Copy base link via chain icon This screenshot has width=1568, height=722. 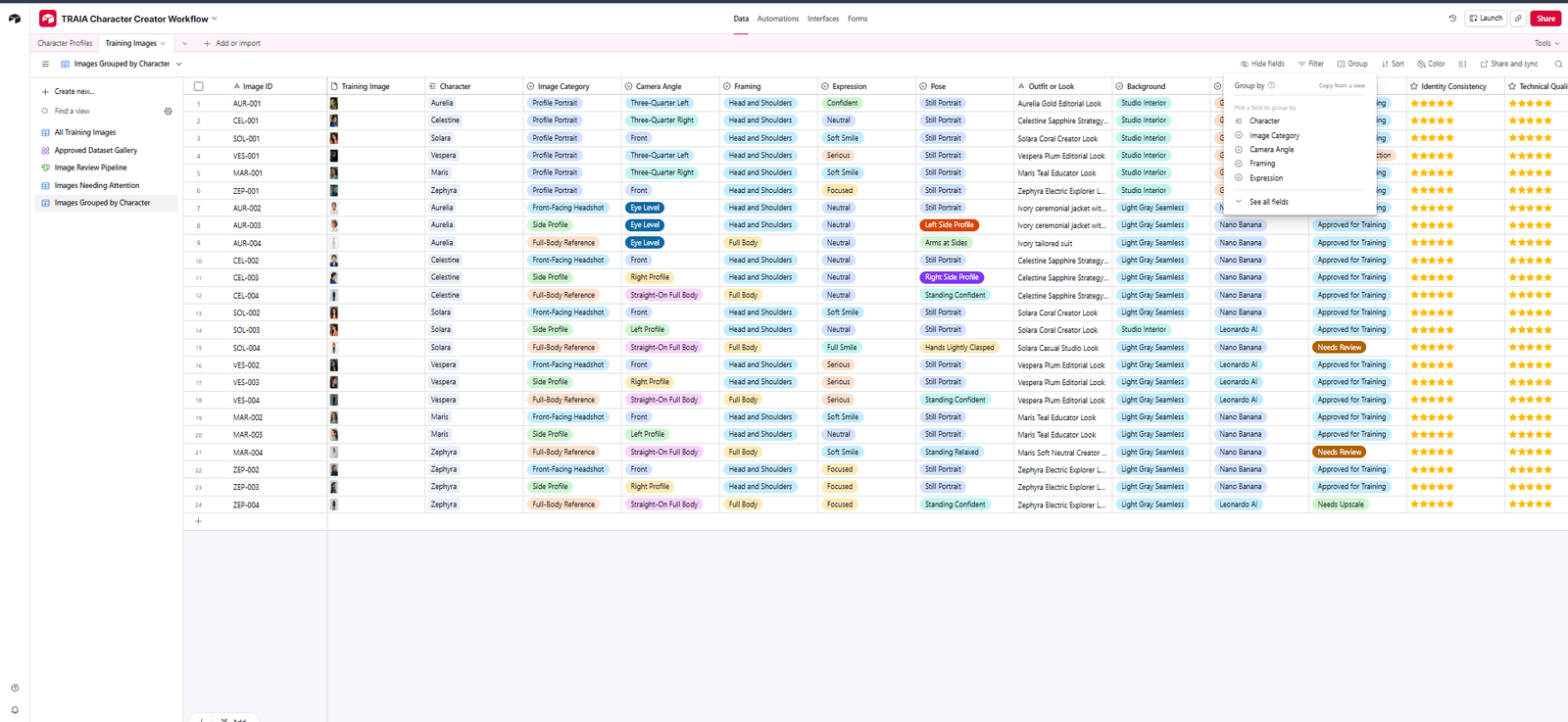(1518, 19)
